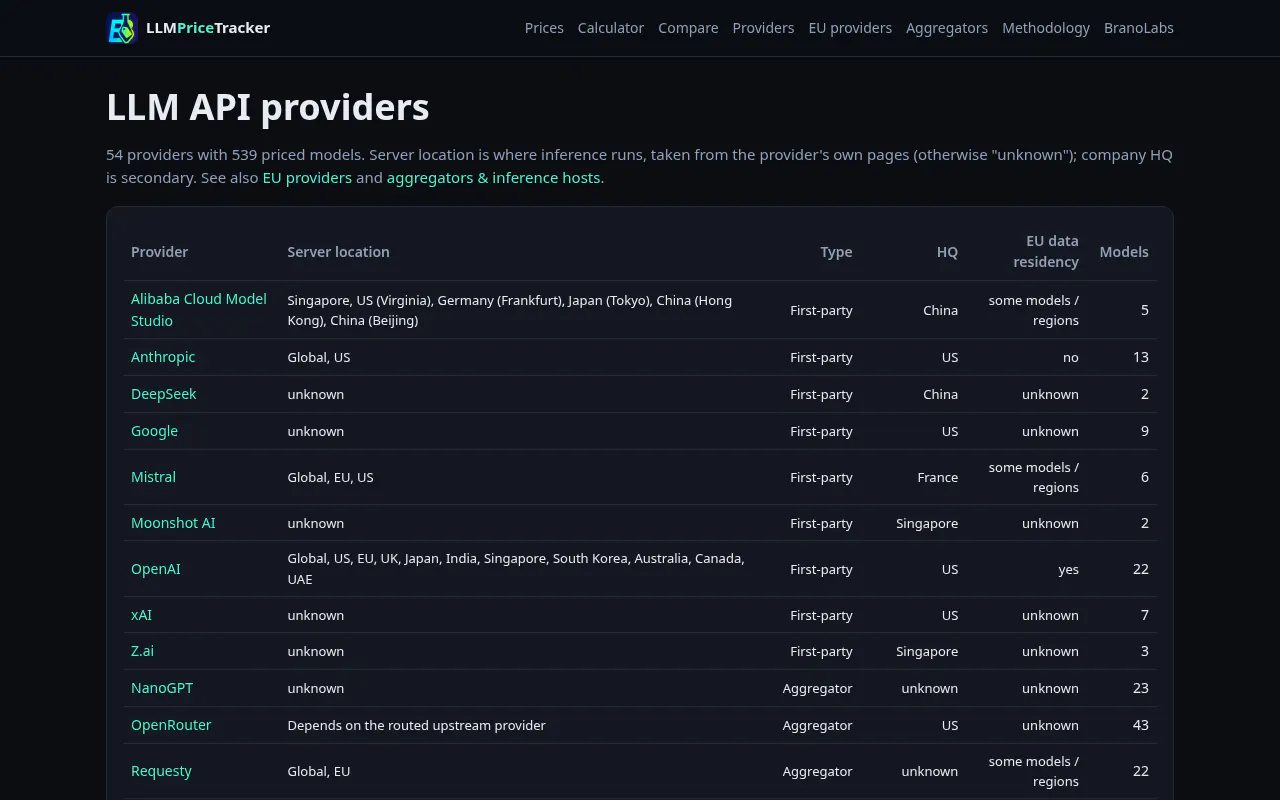Viewport: 1280px width, 800px height.
Task: Click the LLMPriceTracker flask logo icon
Action: 122,28
